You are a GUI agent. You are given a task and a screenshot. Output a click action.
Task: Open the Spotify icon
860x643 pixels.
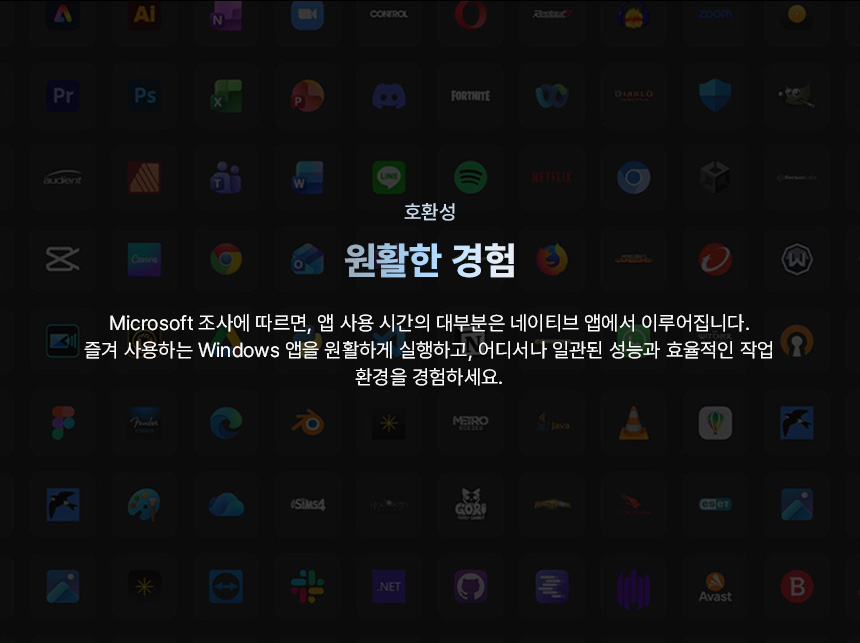(x=471, y=177)
